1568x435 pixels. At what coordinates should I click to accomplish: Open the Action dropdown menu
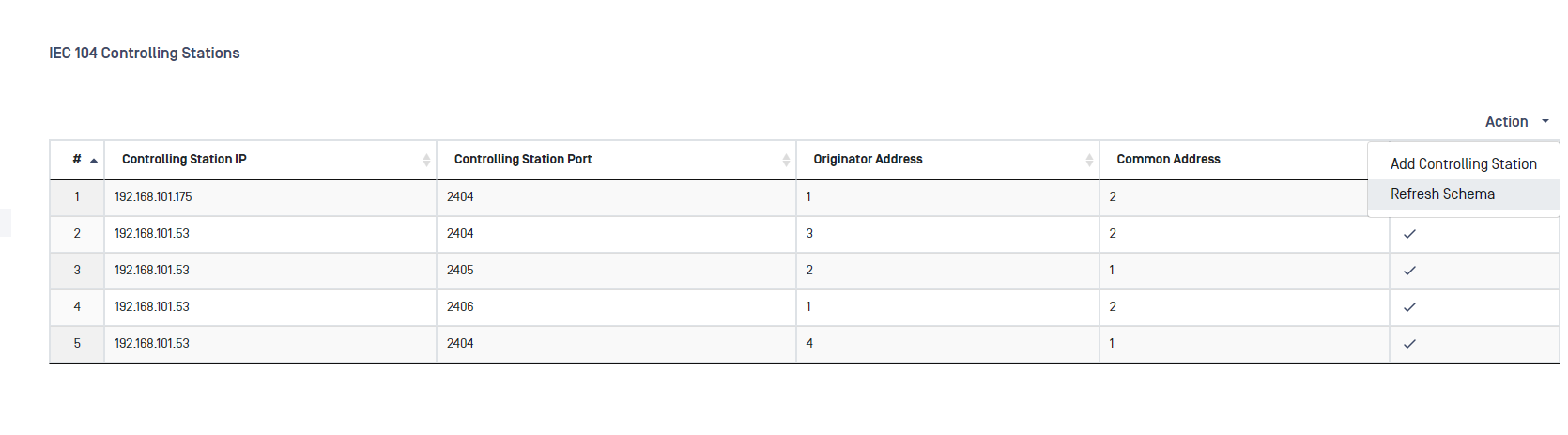tap(1516, 121)
